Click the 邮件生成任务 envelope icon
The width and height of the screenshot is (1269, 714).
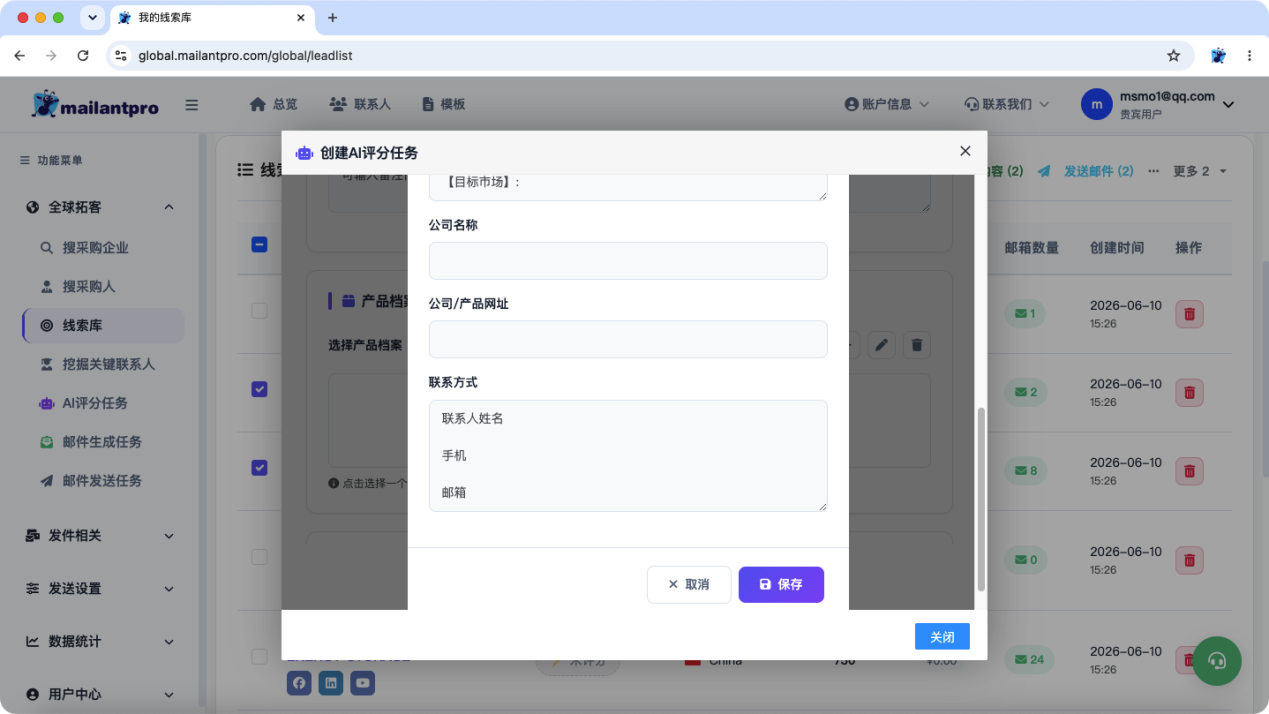click(x=46, y=442)
